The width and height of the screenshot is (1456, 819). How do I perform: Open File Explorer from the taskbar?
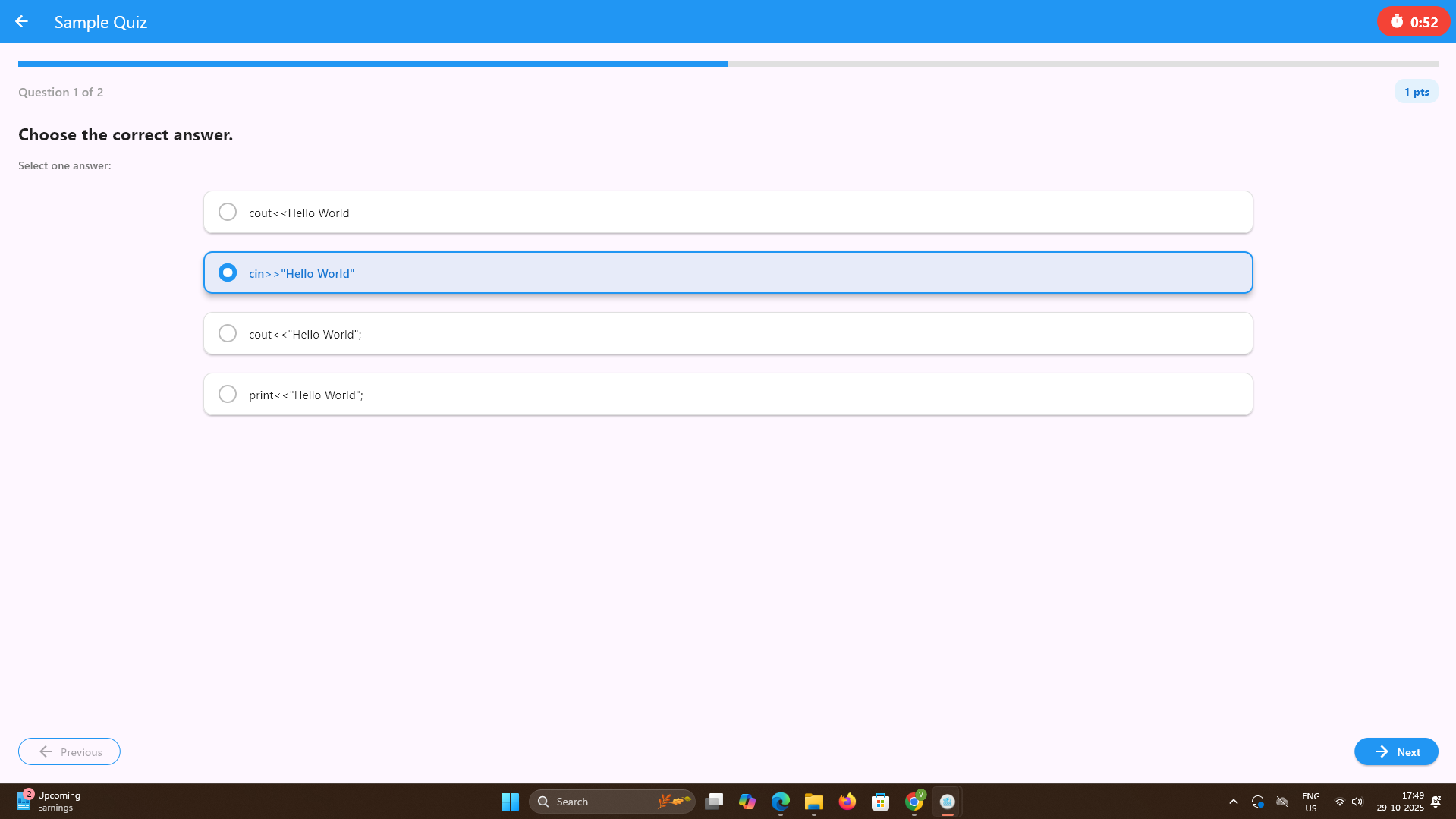coord(814,802)
